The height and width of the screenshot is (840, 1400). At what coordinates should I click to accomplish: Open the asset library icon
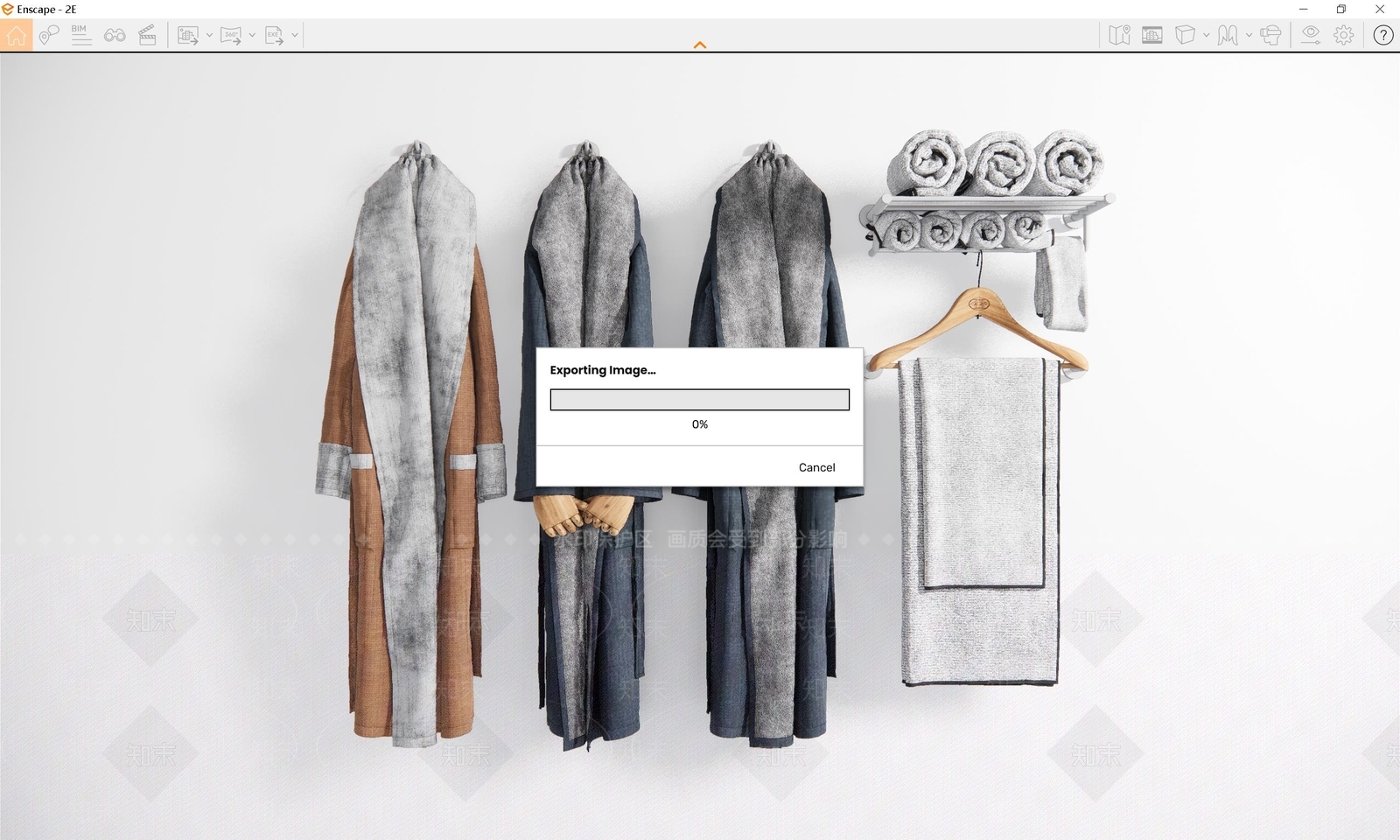point(1152,35)
